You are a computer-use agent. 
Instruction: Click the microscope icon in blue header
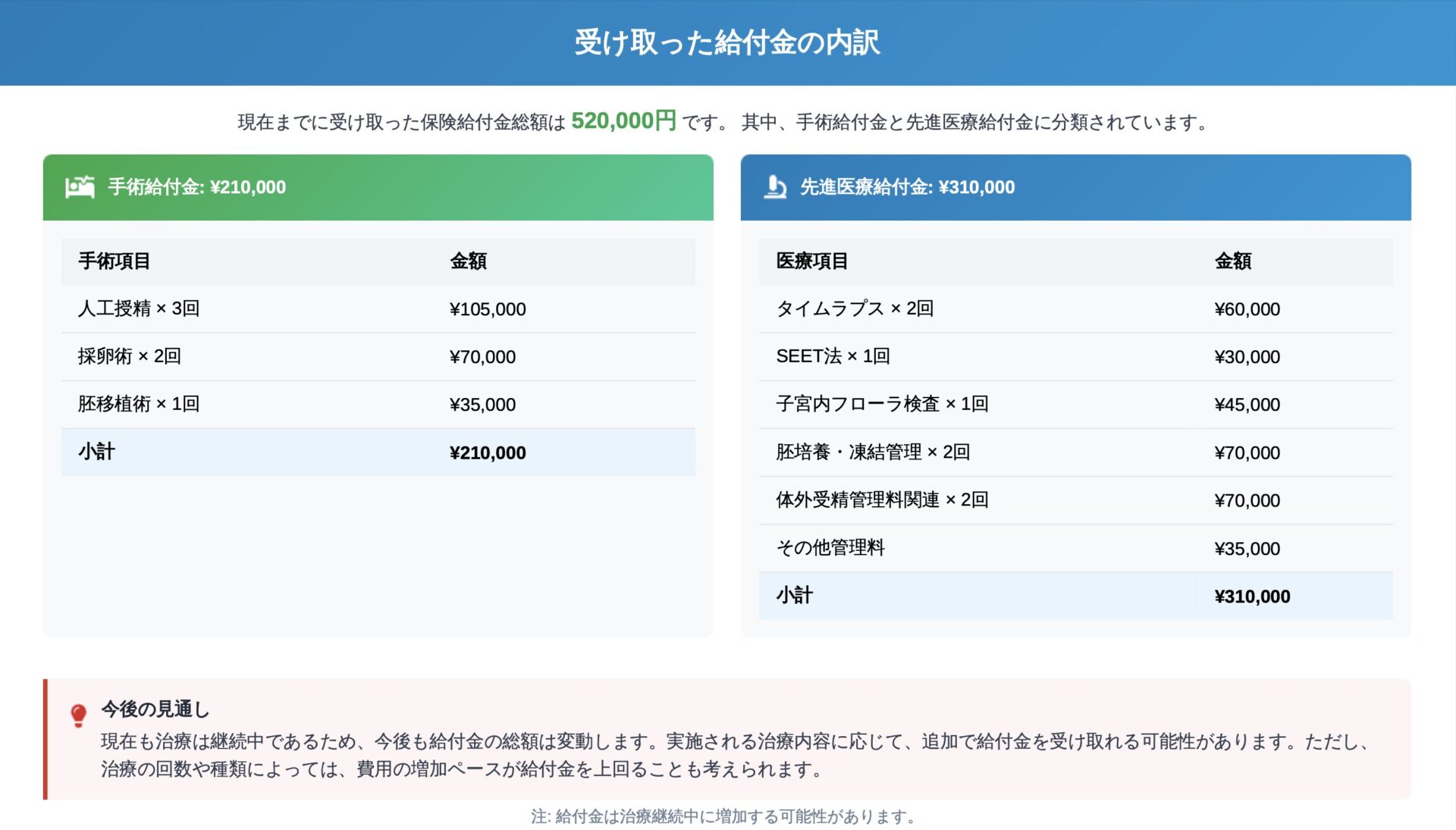(x=774, y=186)
